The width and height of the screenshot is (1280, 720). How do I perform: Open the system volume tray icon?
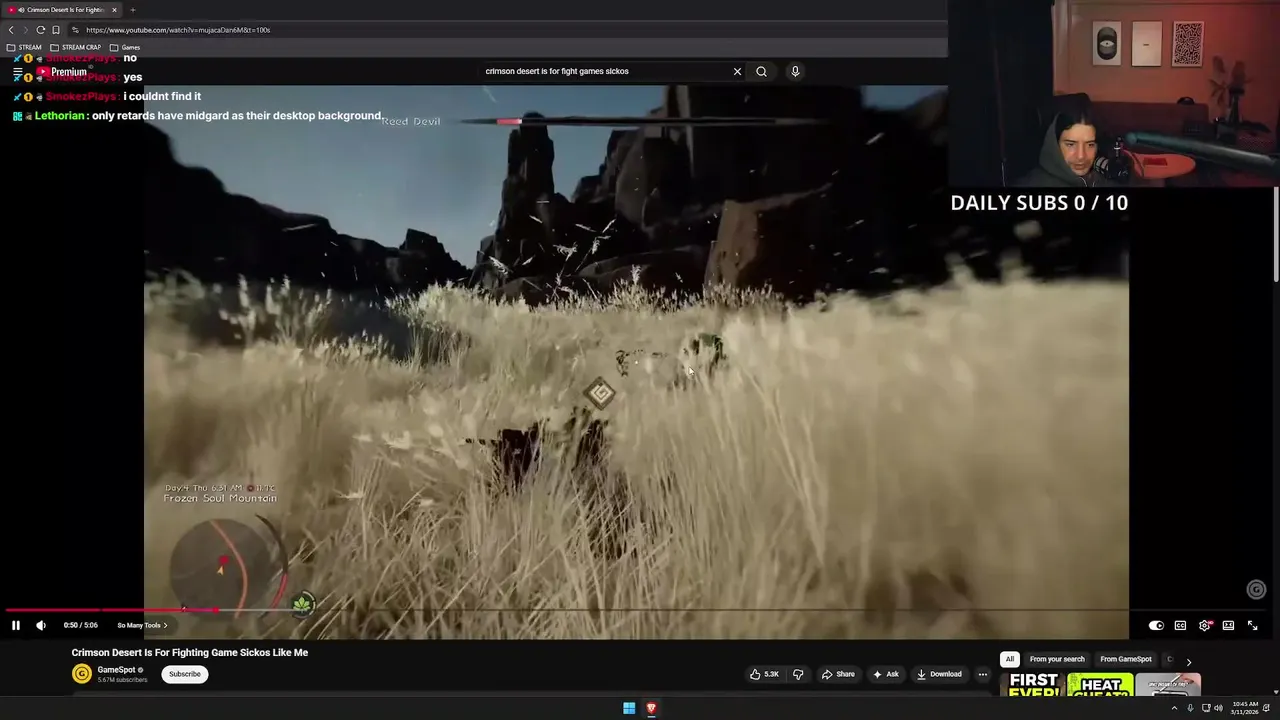1218,708
